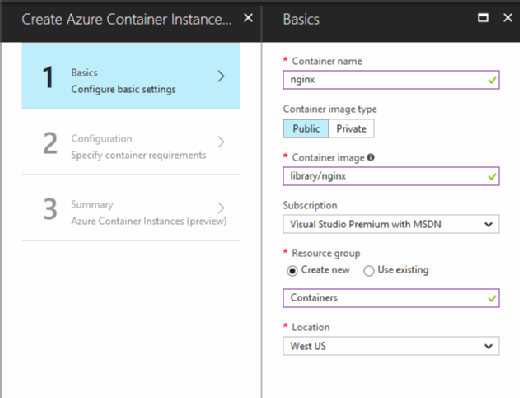Screen dimensions: 520x398
Task: Open the Subscription dropdown
Action: (x=391, y=224)
